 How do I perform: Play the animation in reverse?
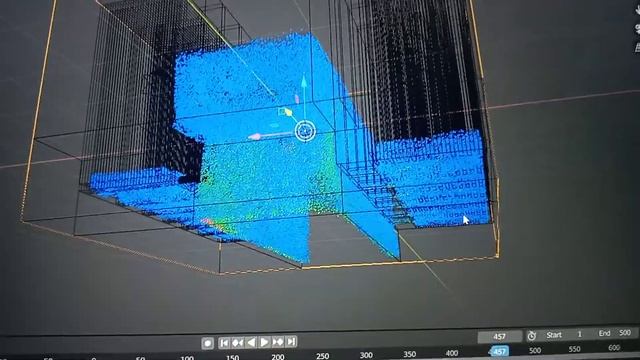click(x=251, y=342)
